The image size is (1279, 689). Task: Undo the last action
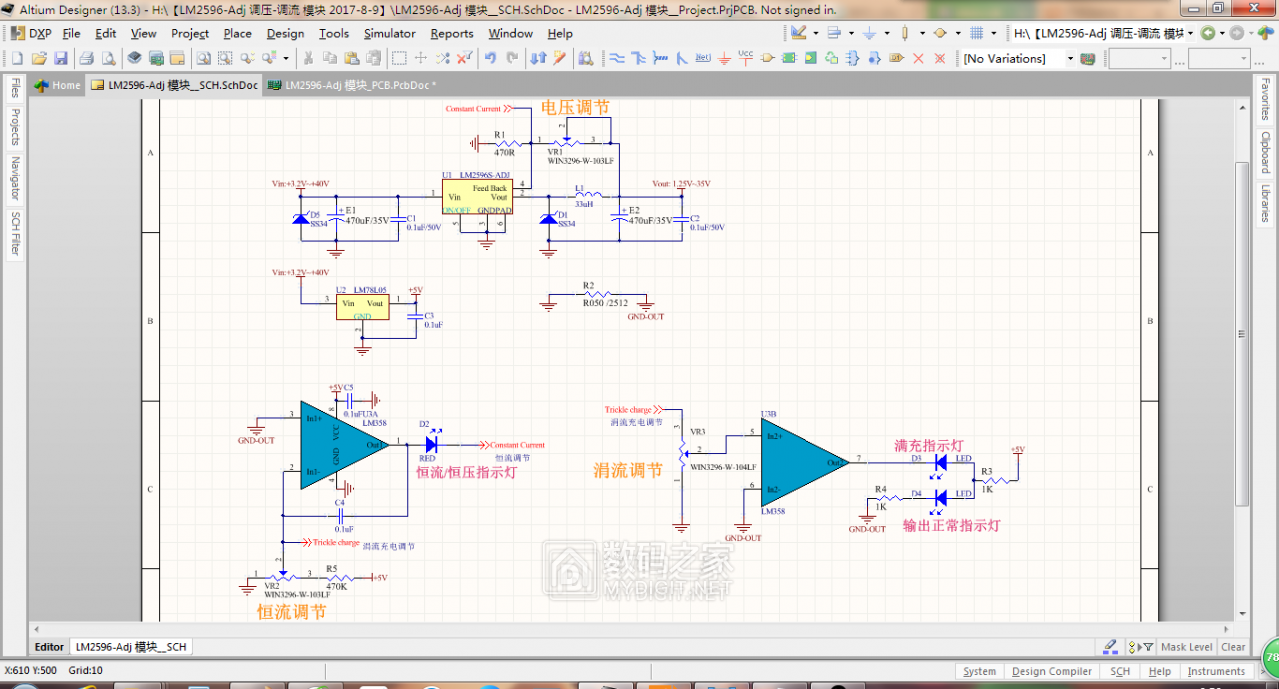(x=490, y=59)
